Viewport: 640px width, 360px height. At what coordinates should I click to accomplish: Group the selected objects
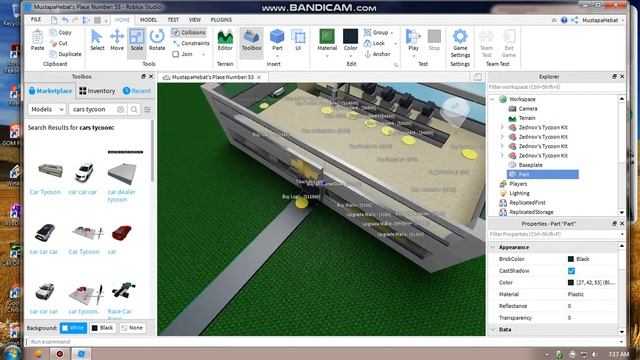pyautogui.click(x=376, y=32)
